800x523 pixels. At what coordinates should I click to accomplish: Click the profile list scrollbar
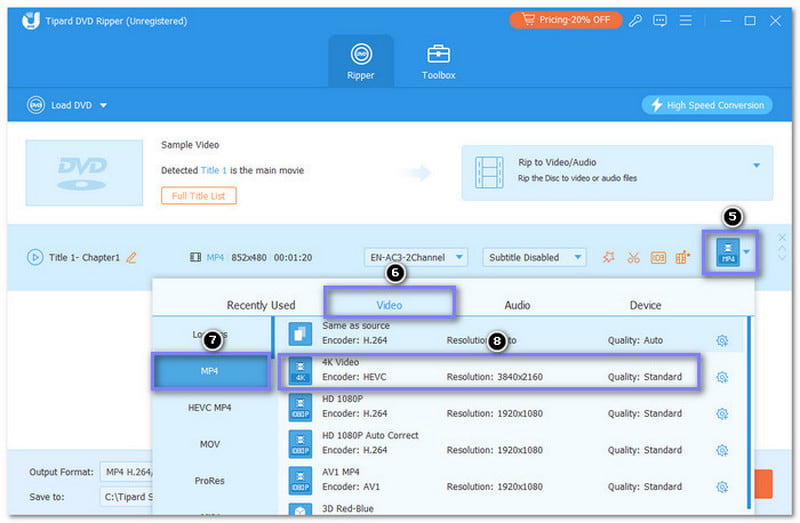click(748, 412)
